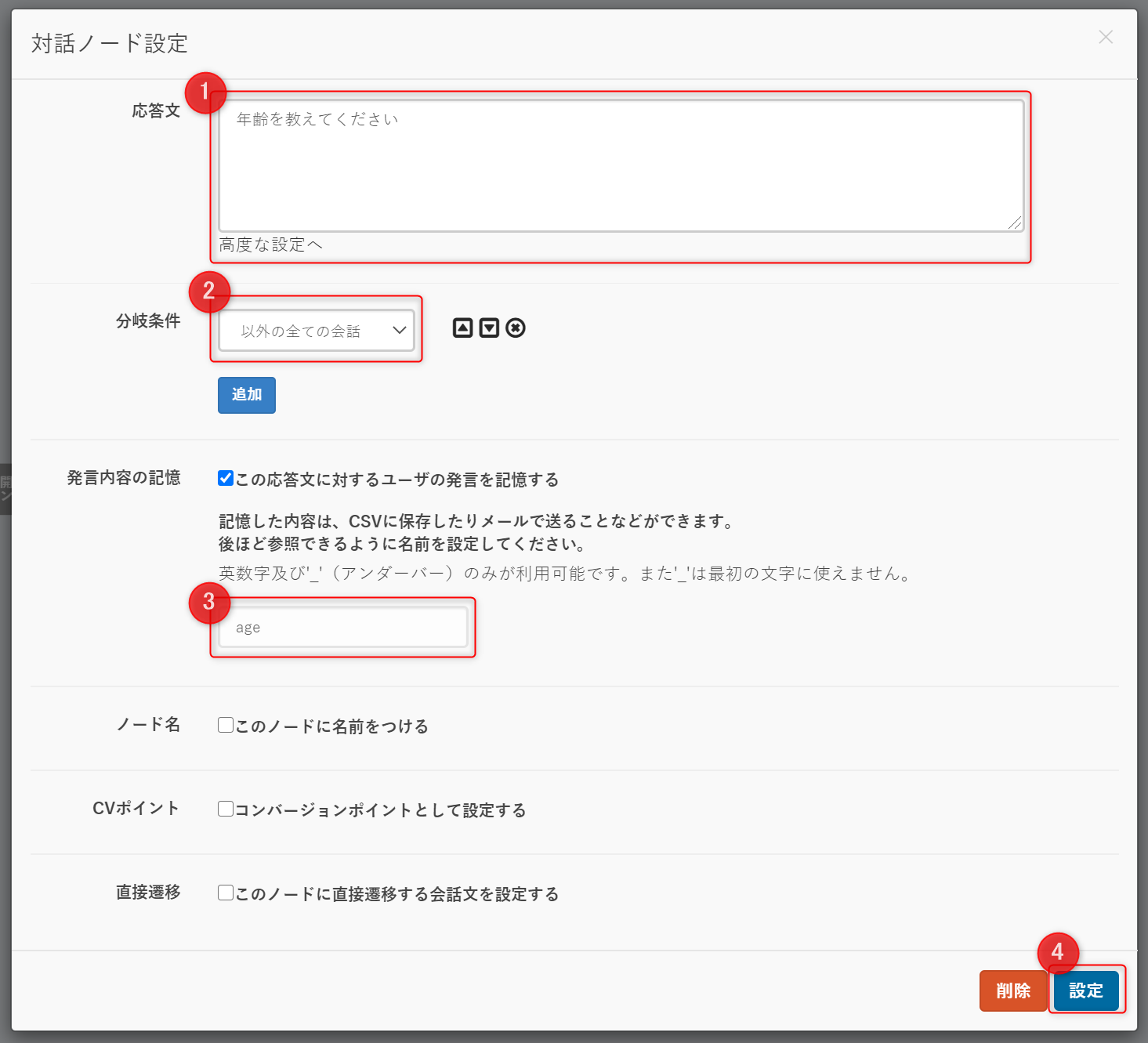Image resolution: width=1148 pixels, height=1043 pixels.
Task: Click the red step 1 marker badge
Action: point(205,92)
